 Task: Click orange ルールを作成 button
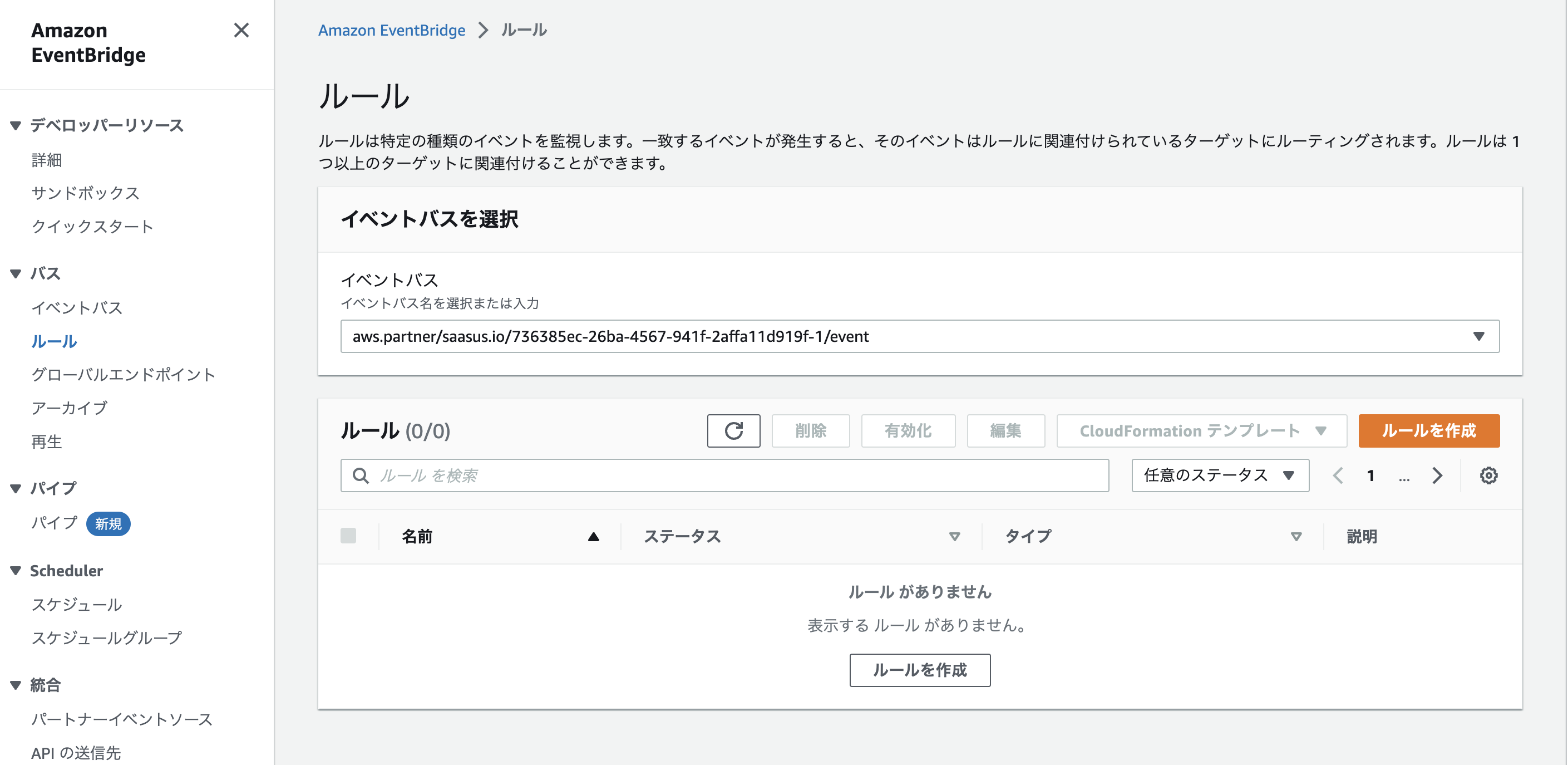[x=1428, y=430]
